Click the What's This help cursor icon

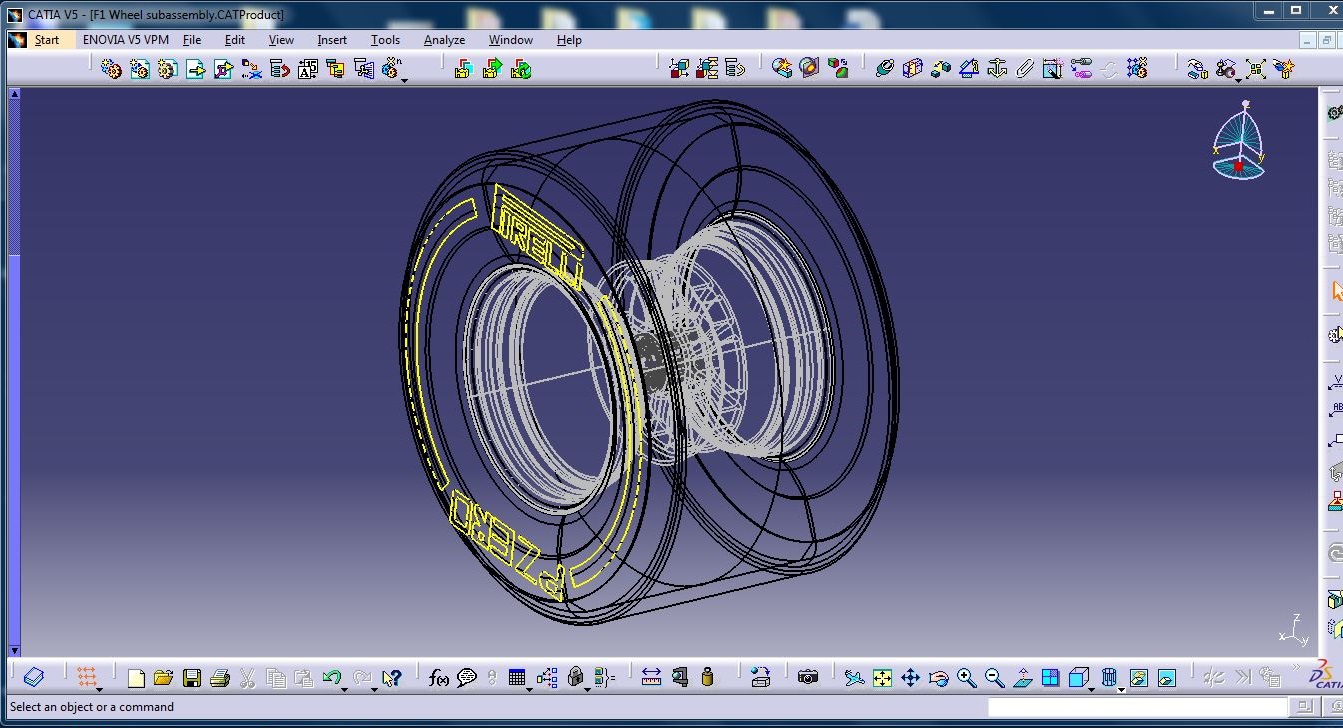391,678
